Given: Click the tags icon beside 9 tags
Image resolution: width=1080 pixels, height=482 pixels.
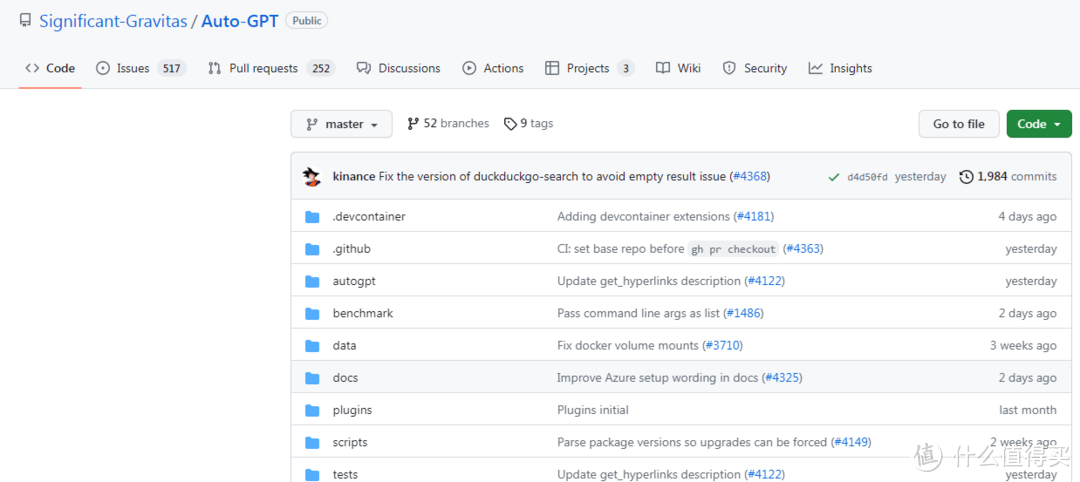Looking at the screenshot, I should pos(510,124).
